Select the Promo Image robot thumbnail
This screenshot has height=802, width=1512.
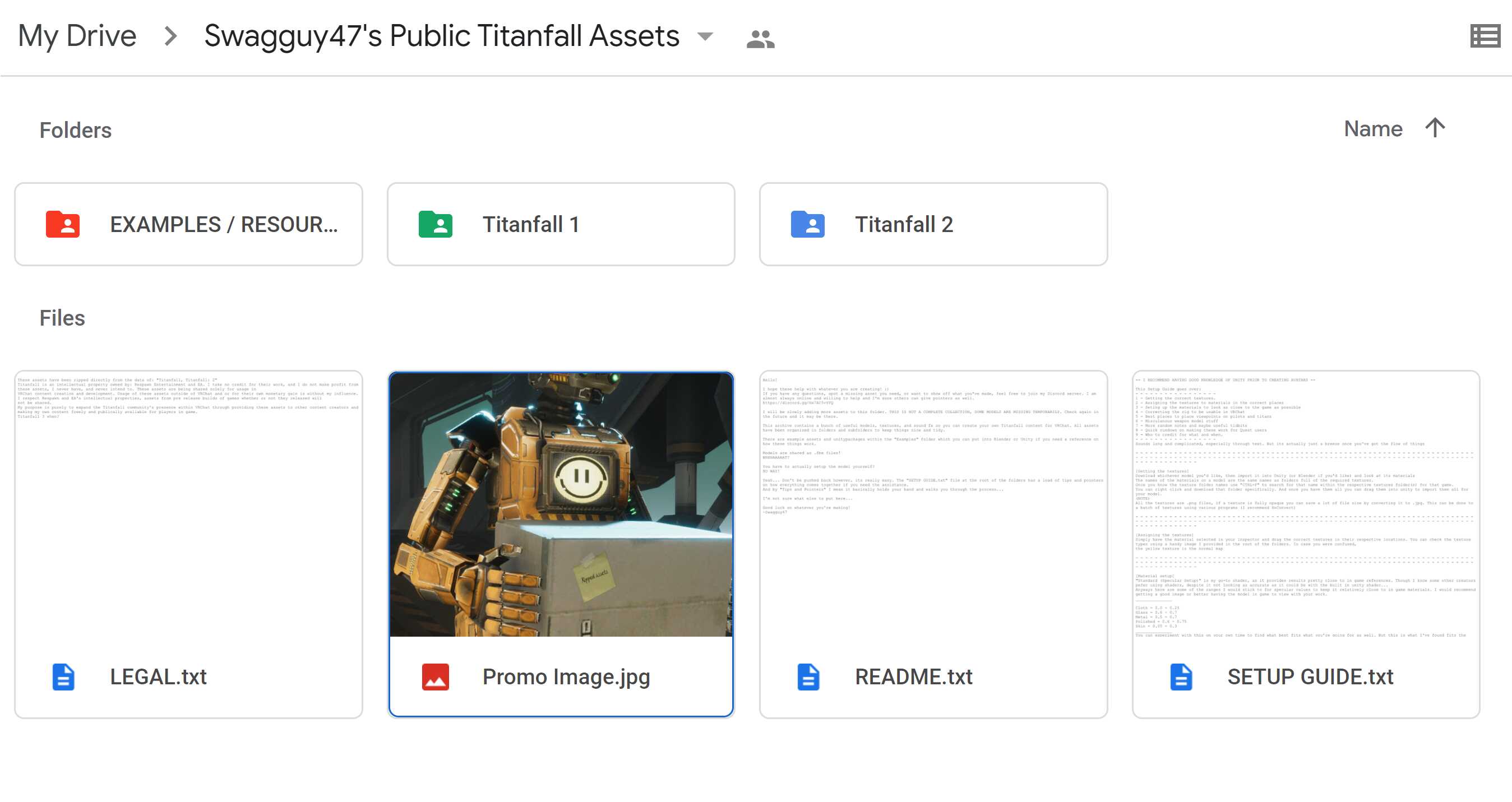(561, 504)
